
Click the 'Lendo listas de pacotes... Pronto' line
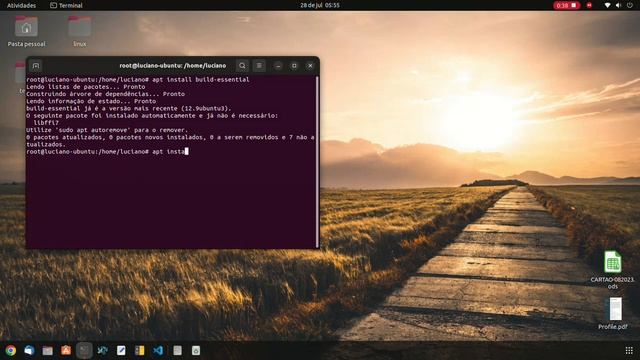point(86,87)
